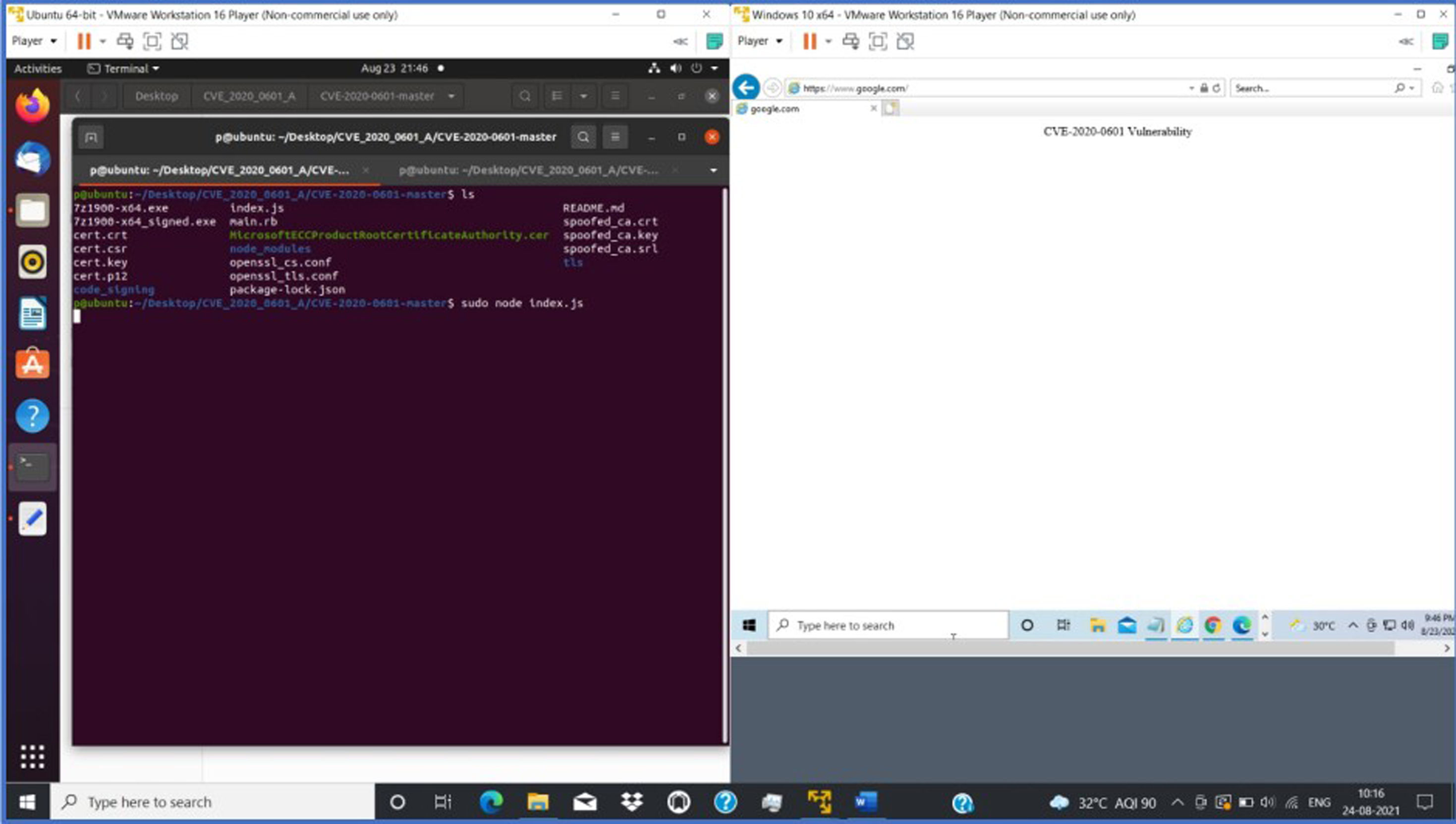The width and height of the screenshot is (1456, 824).
Task: Toggle Unity mode in Windows VM
Action: tap(905, 41)
